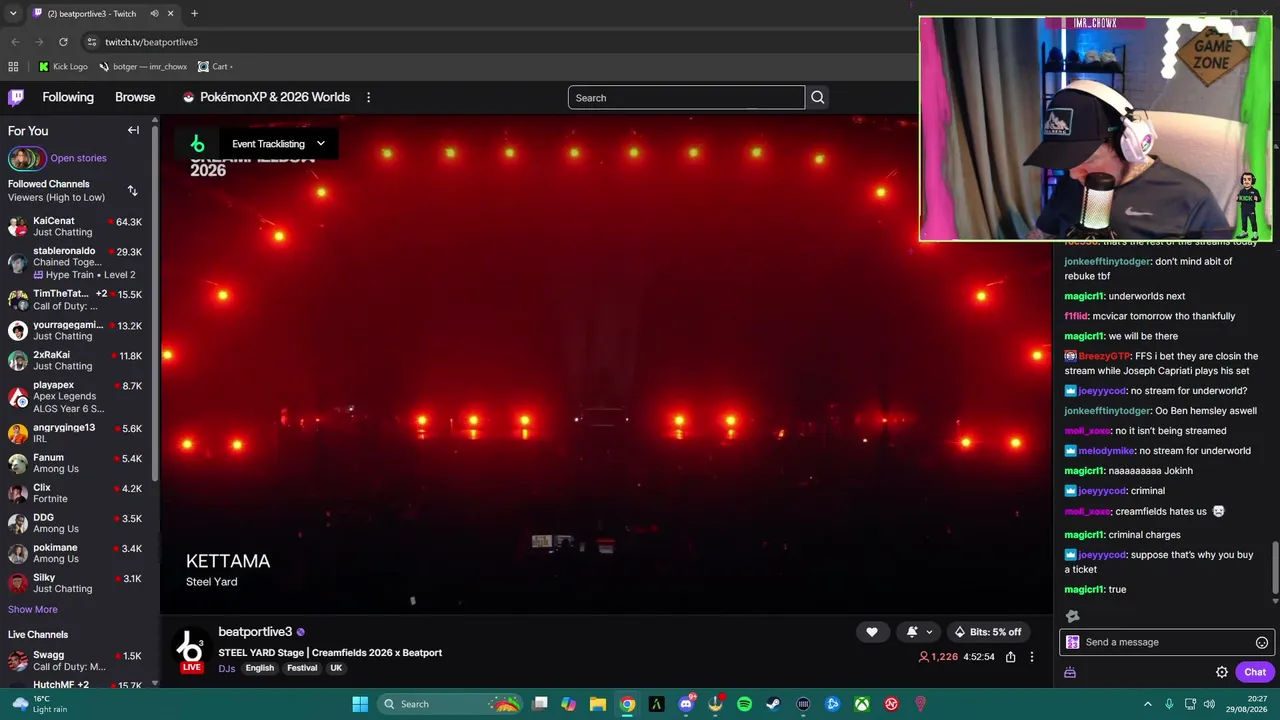1280x720 pixels.
Task: Open Chrome tab search dropdown
Action: coord(13,14)
